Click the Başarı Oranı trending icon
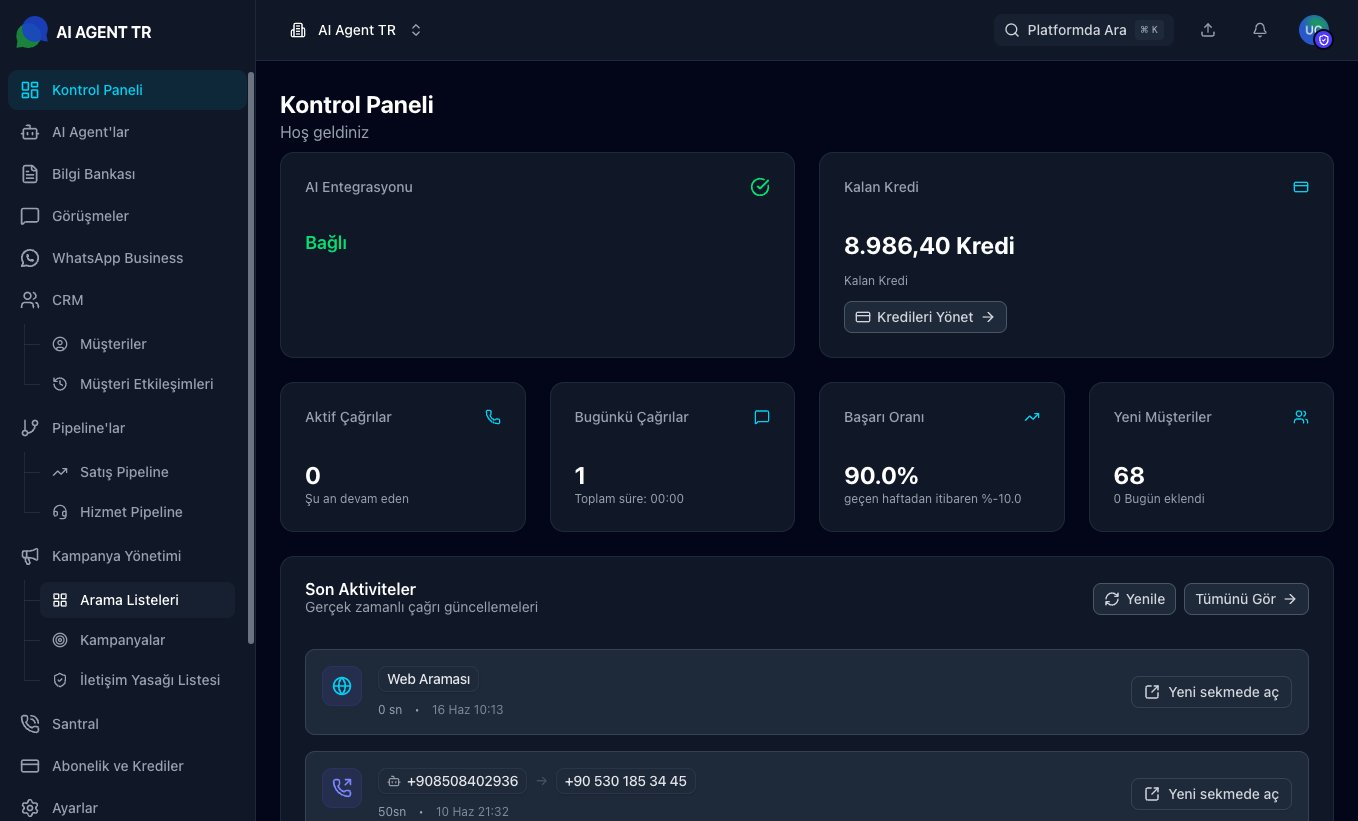The height and width of the screenshot is (821, 1358). coord(1032,417)
